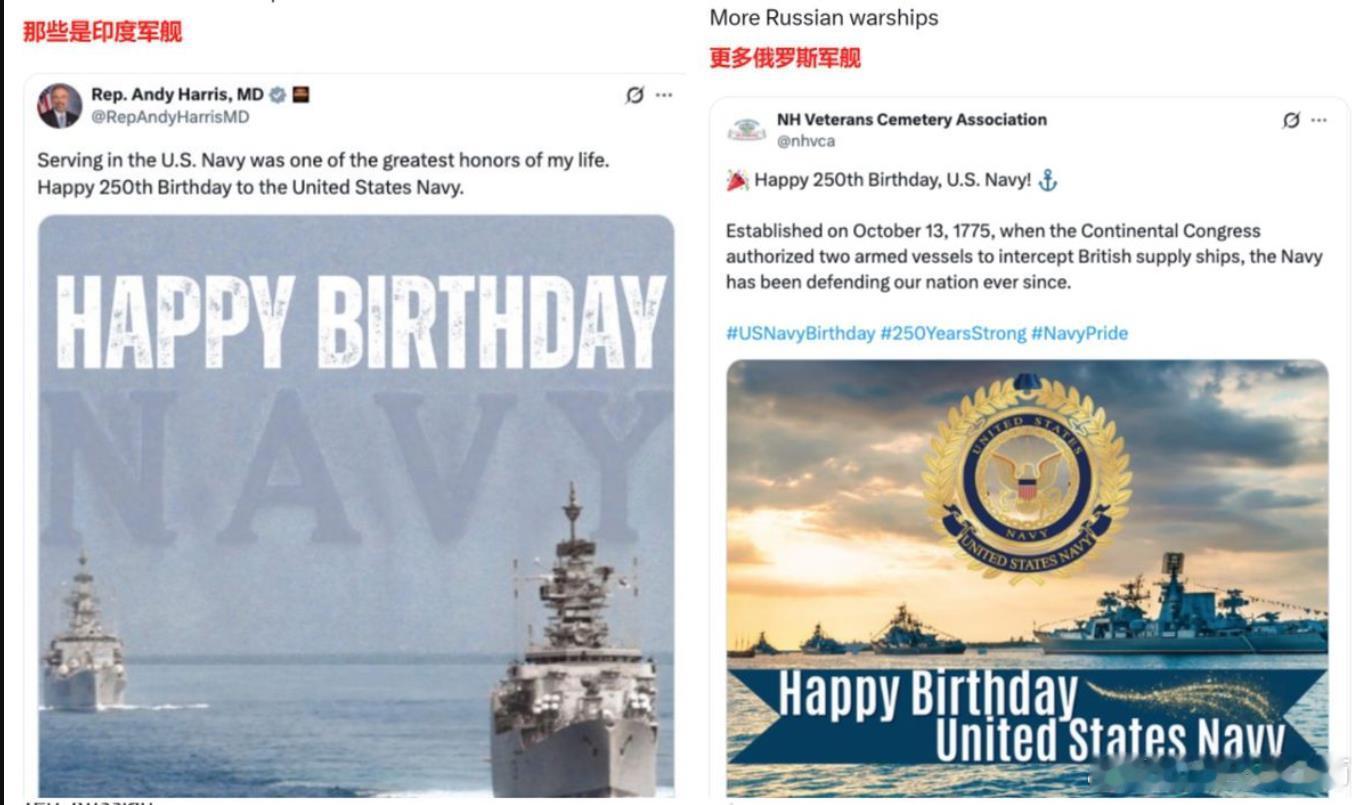
Task: Open the @RepAndyHarrisMD handle
Action: 170,117
